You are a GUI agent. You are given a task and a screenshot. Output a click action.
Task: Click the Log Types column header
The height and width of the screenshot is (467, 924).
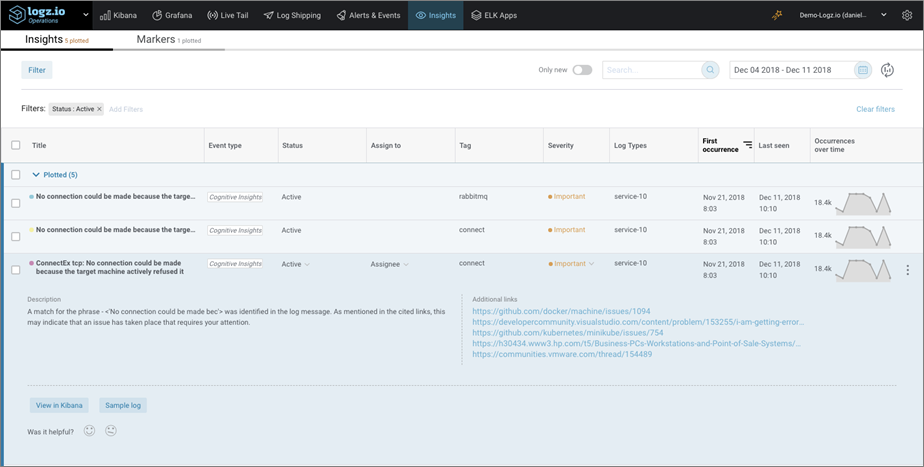[x=630, y=145]
